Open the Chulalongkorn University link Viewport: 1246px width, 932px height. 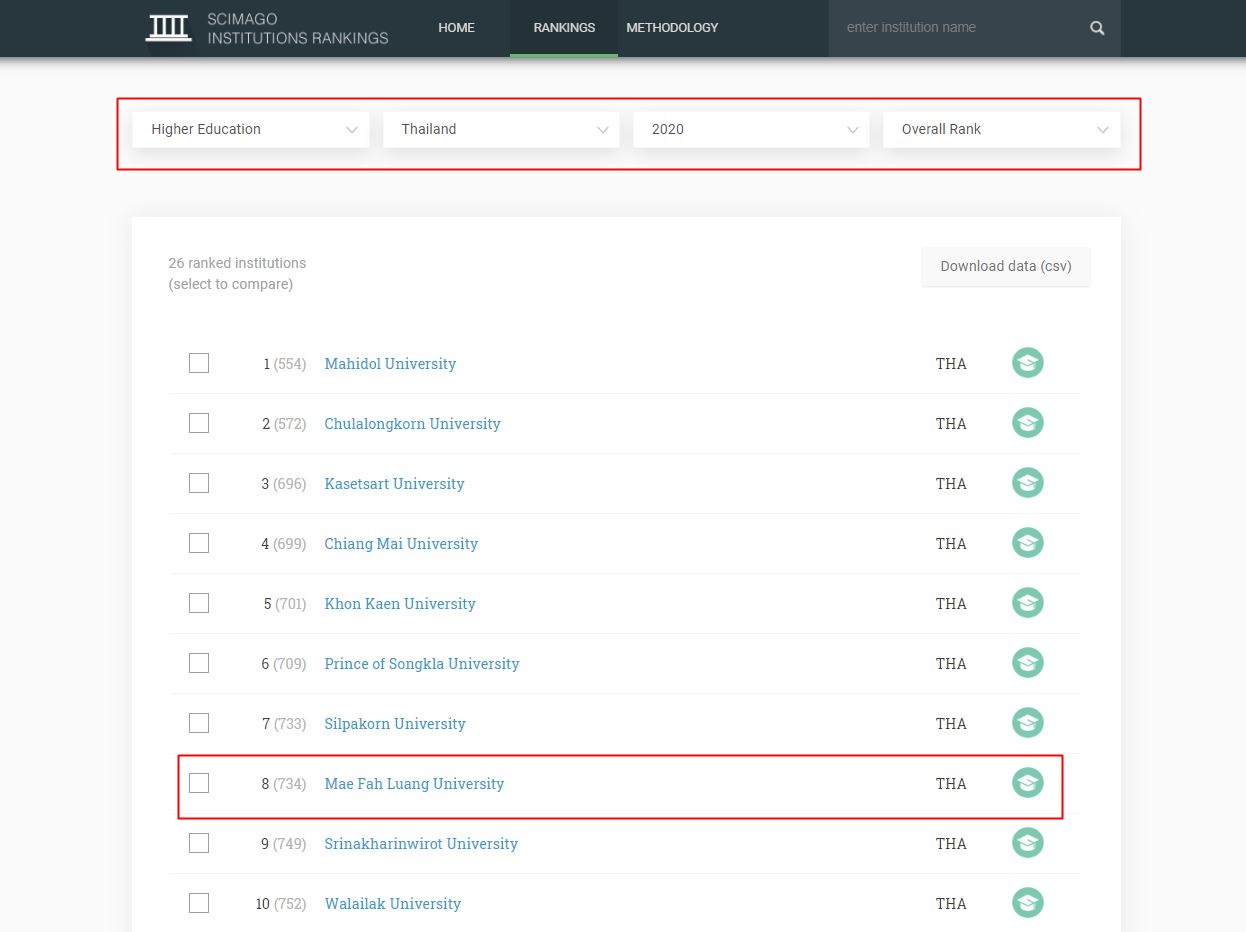coord(412,424)
